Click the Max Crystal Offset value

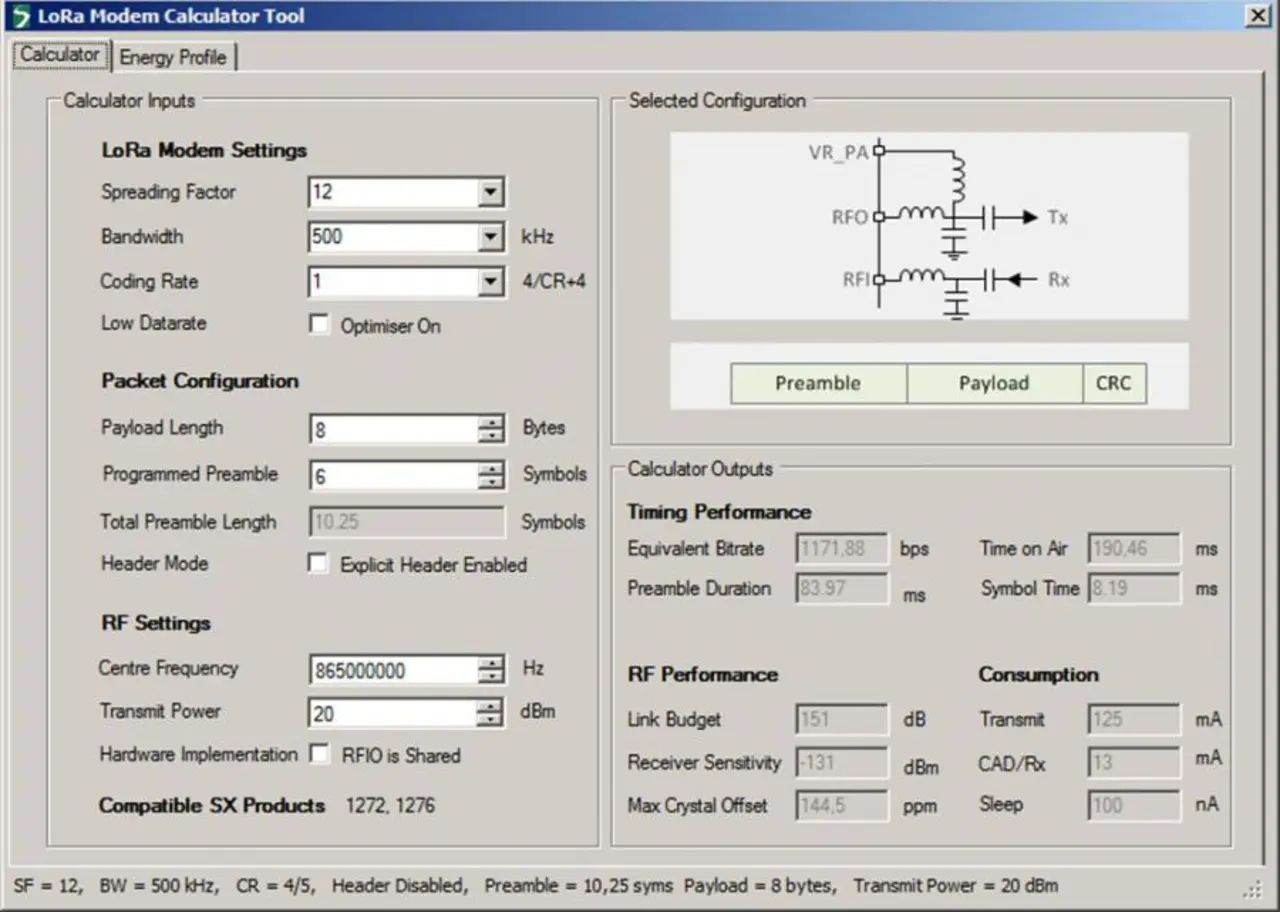[842, 804]
